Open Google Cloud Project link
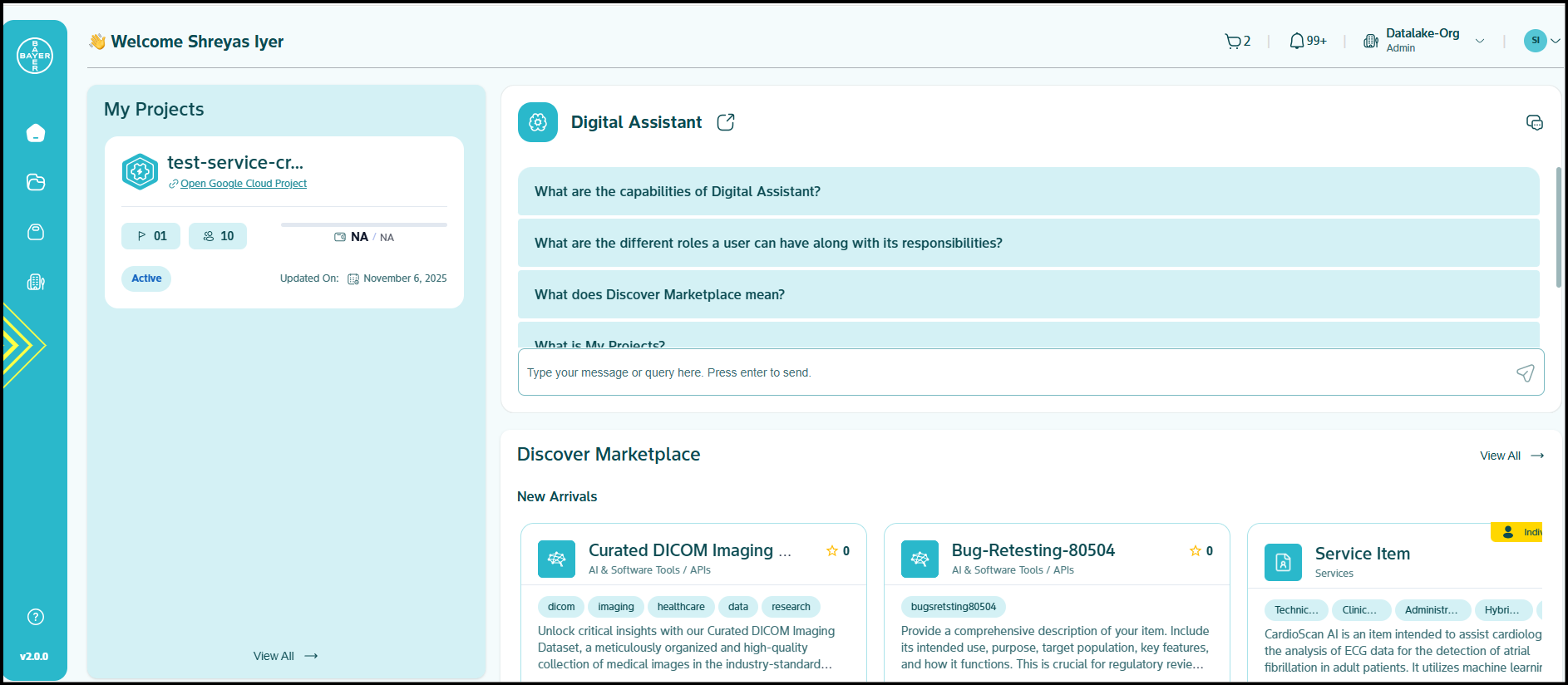 [243, 184]
